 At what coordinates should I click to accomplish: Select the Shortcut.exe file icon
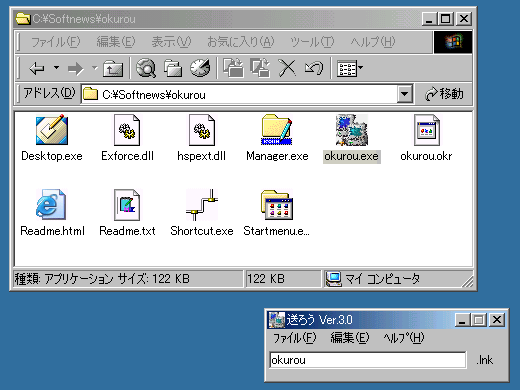pyautogui.click(x=202, y=205)
